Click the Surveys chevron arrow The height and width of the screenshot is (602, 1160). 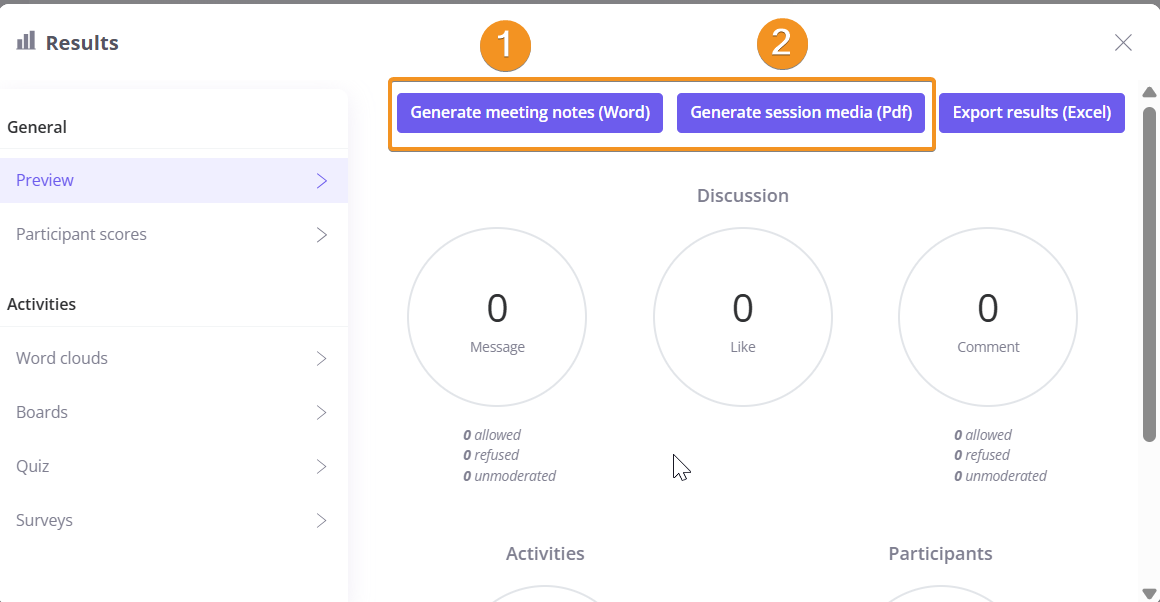pyautogui.click(x=322, y=521)
